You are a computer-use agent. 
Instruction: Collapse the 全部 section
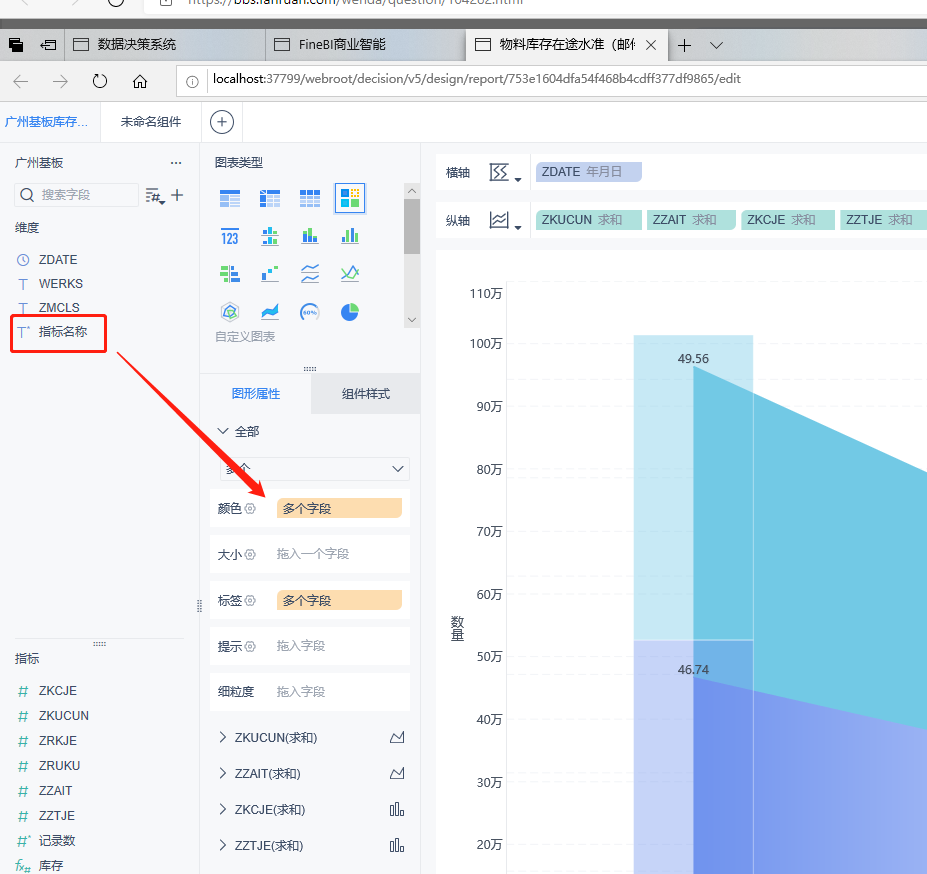pos(223,431)
